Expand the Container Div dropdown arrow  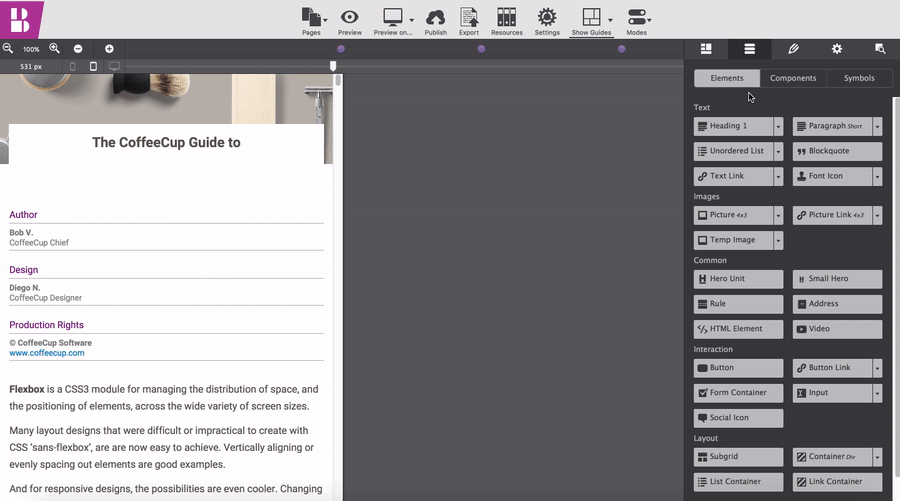click(x=877, y=457)
